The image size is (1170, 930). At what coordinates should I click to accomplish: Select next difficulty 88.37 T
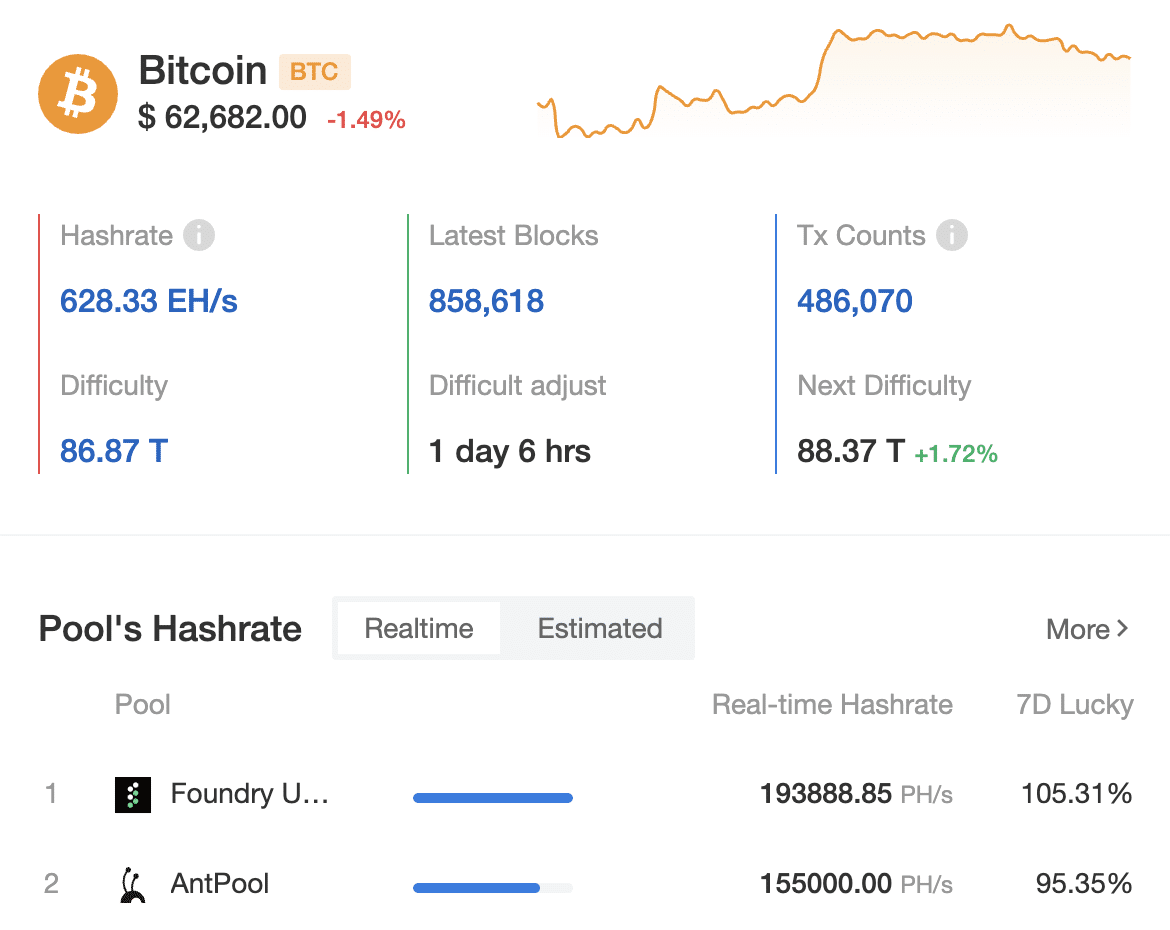pyautogui.click(x=851, y=452)
